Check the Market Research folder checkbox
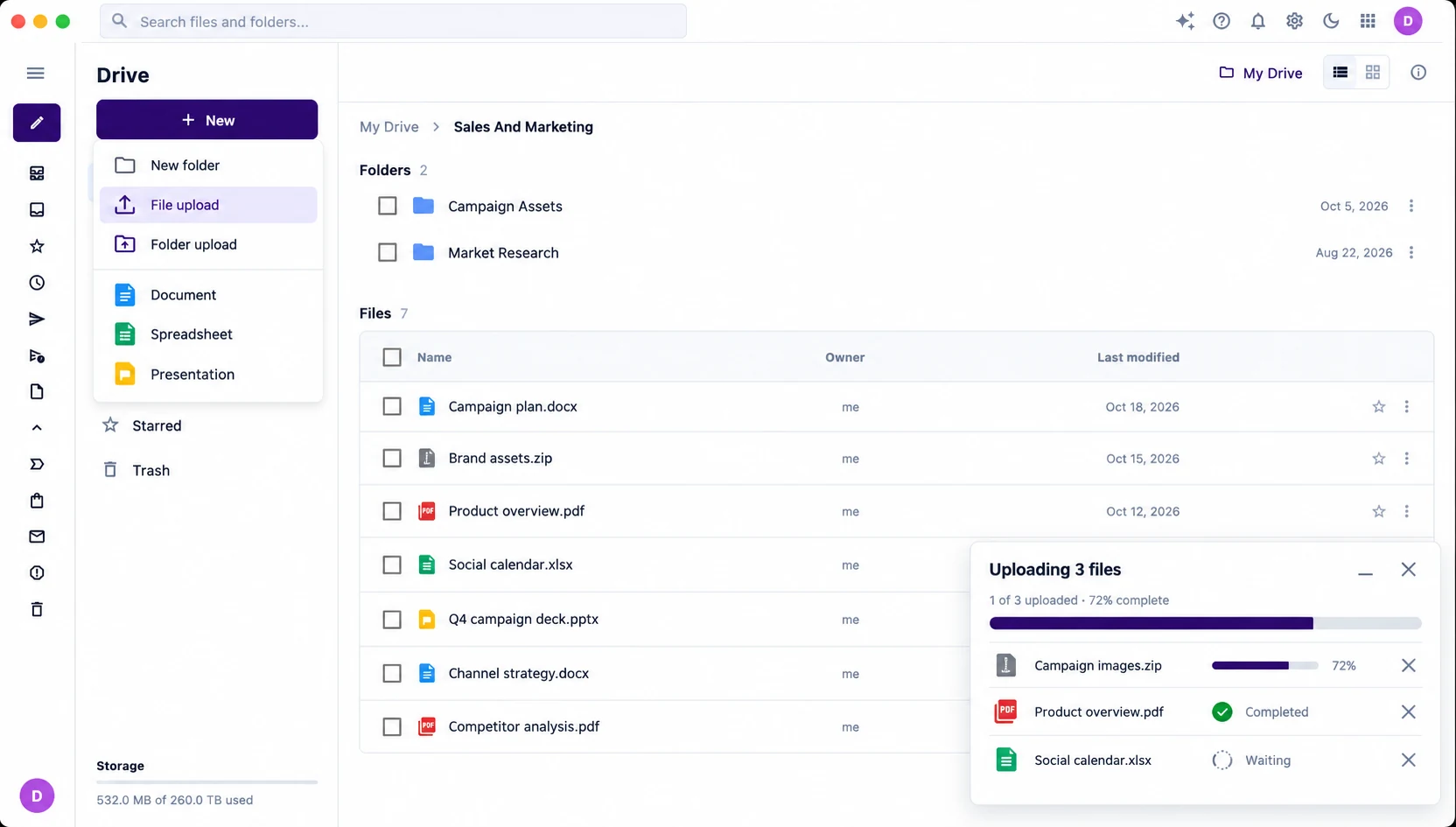Viewport: 1456px width, 827px height. click(x=388, y=253)
